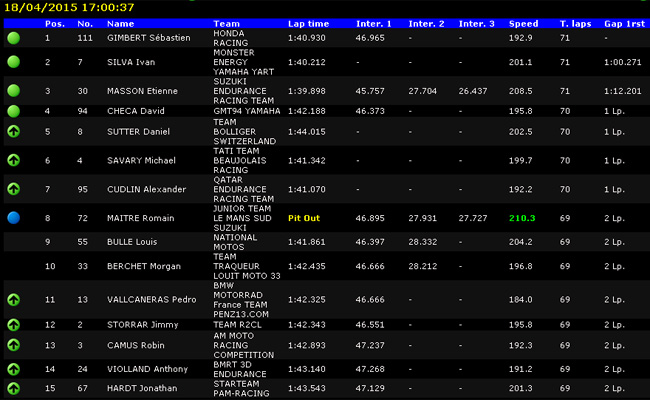Click the yellow Pit Out status text
The height and width of the screenshot is (400, 650).
pos(305,217)
